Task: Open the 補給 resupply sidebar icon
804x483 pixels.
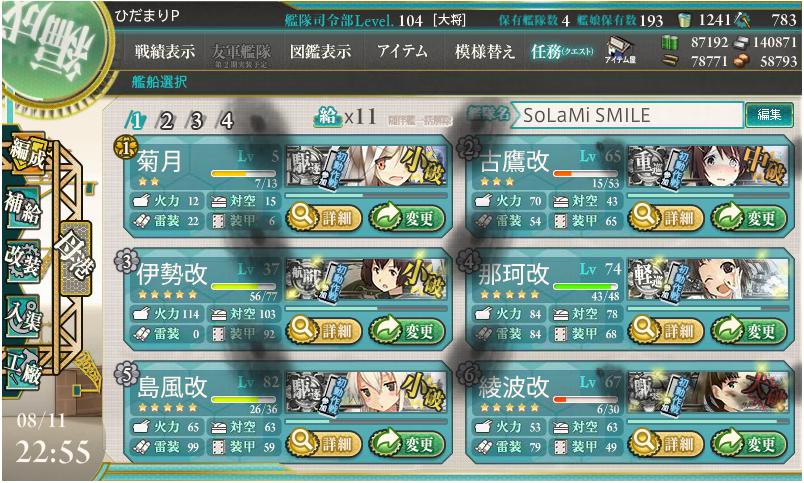Action: [x=23, y=208]
